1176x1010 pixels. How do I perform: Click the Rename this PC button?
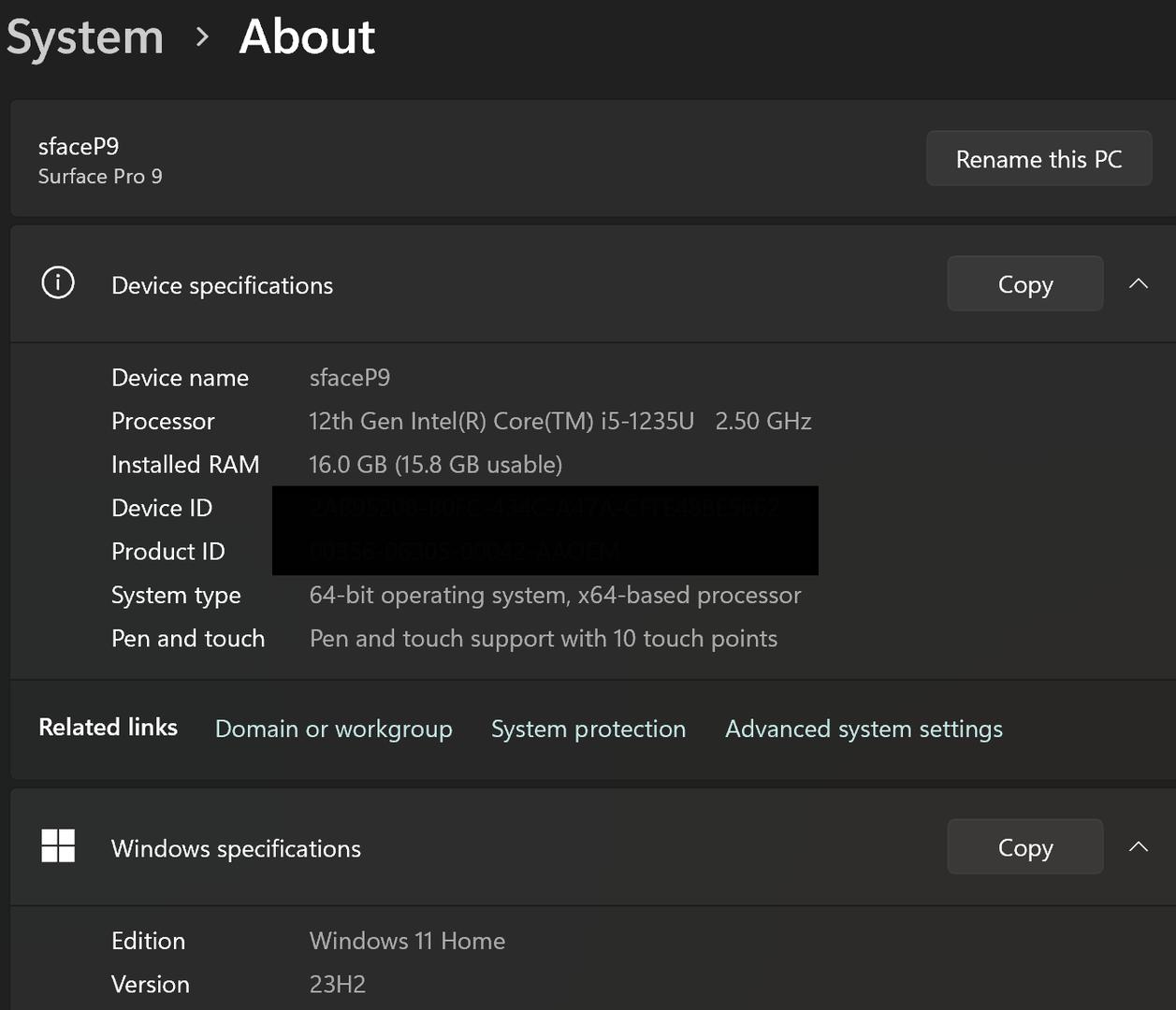[x=1038, y=159]
